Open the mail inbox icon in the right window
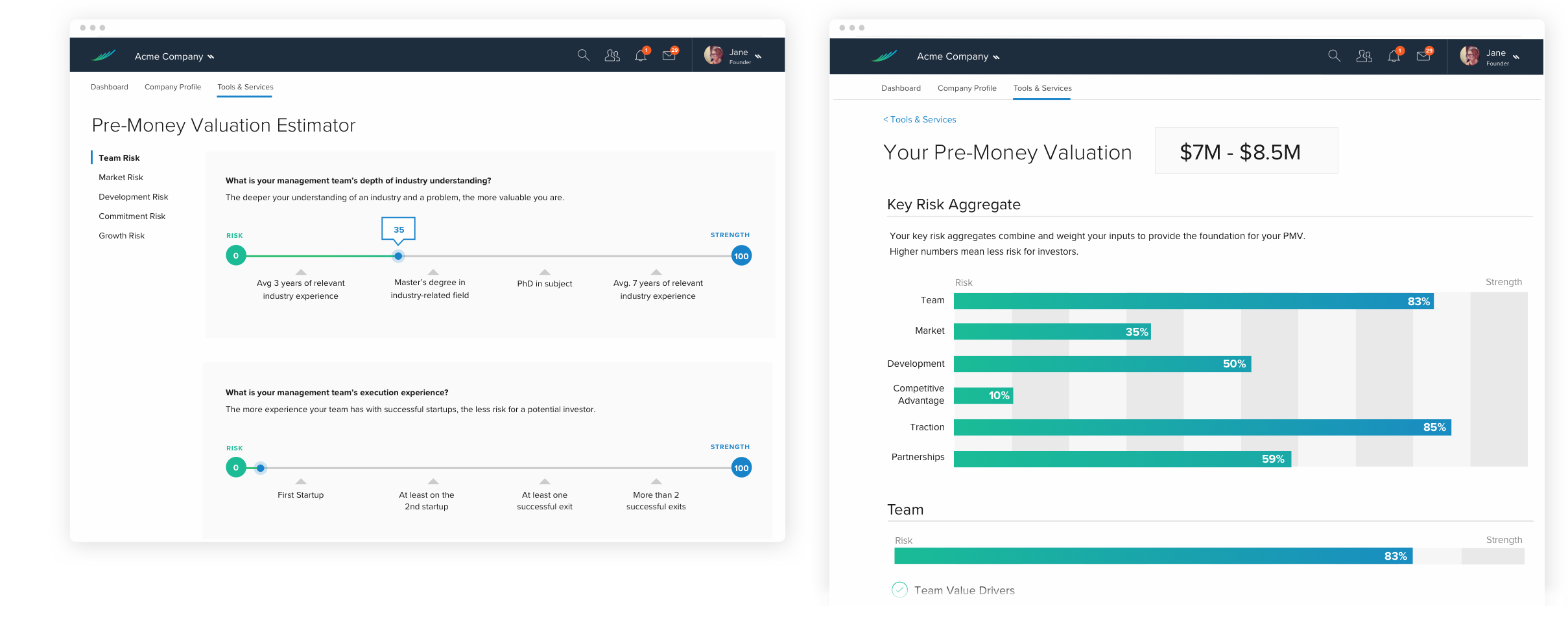Viewport: 1568px width, 626px height. [x=1423, y=56]
